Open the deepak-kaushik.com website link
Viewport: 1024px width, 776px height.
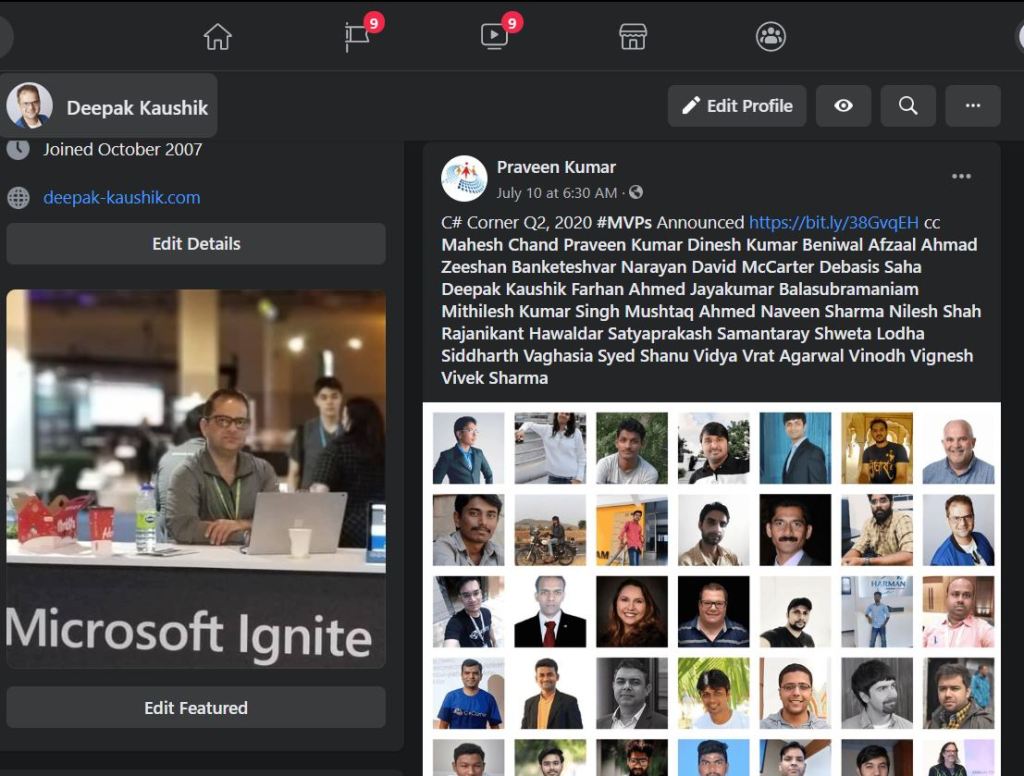(121, 198)
